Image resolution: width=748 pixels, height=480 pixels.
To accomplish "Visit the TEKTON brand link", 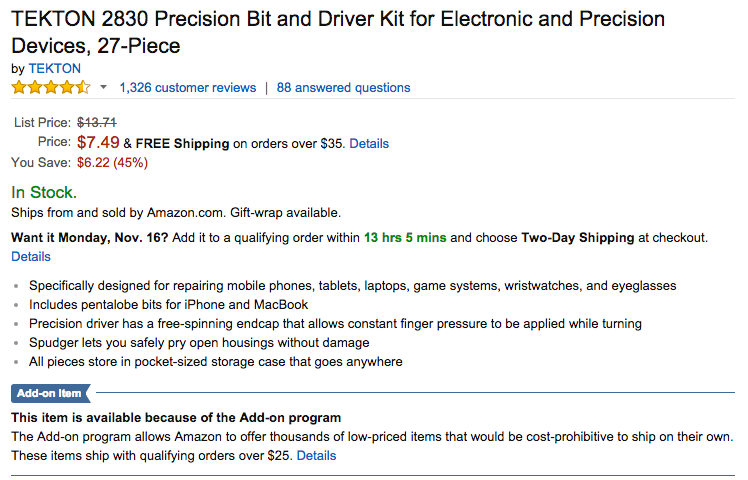I will (55, 68).
